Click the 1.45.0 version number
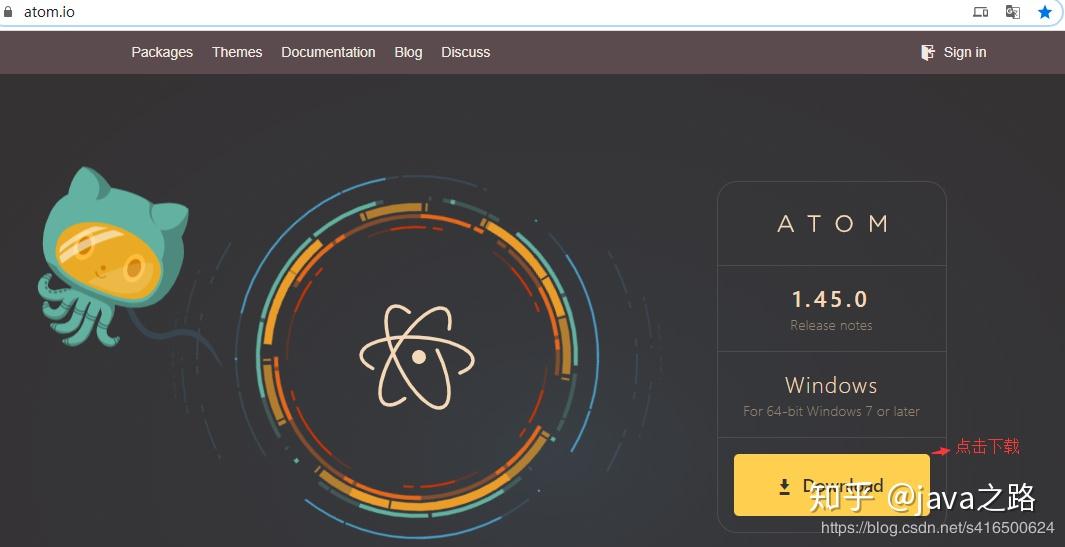The height and width of the screenshot is (547, 1065). click(x=830, y=299)
